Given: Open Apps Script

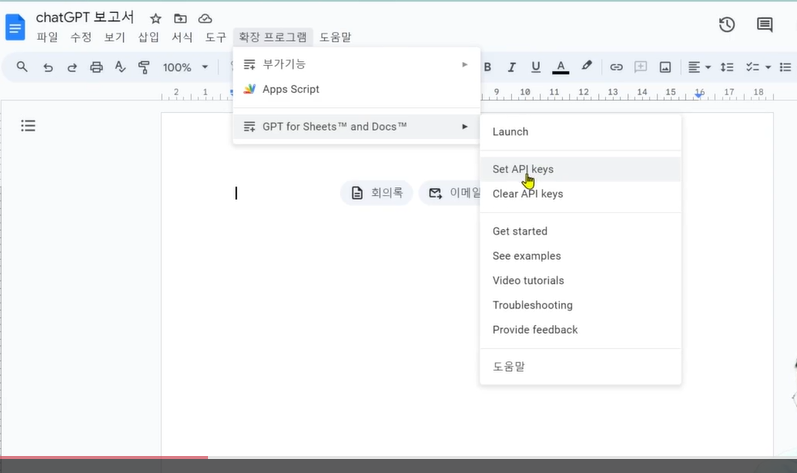Looking at the screenshot, I should tap(356, 89).
